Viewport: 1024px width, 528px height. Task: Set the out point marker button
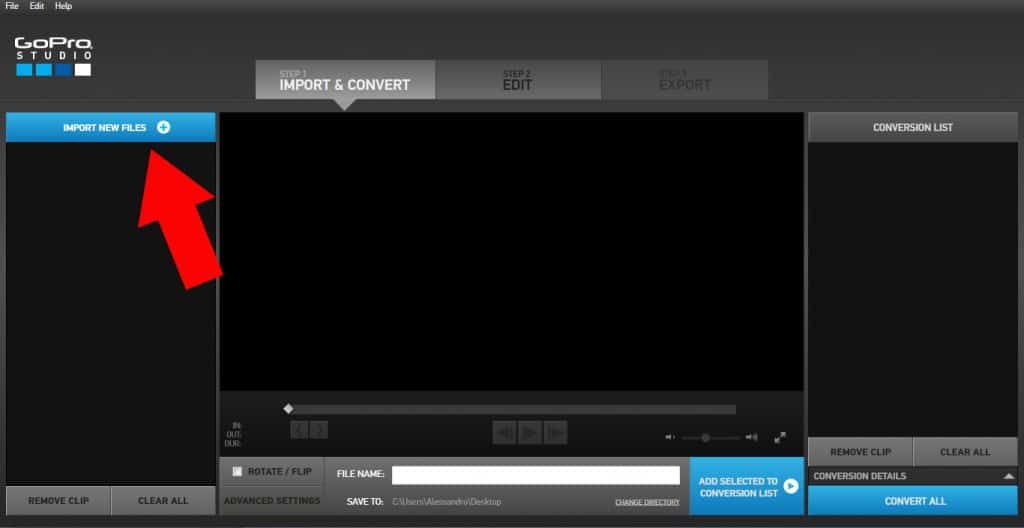(319, 430)
